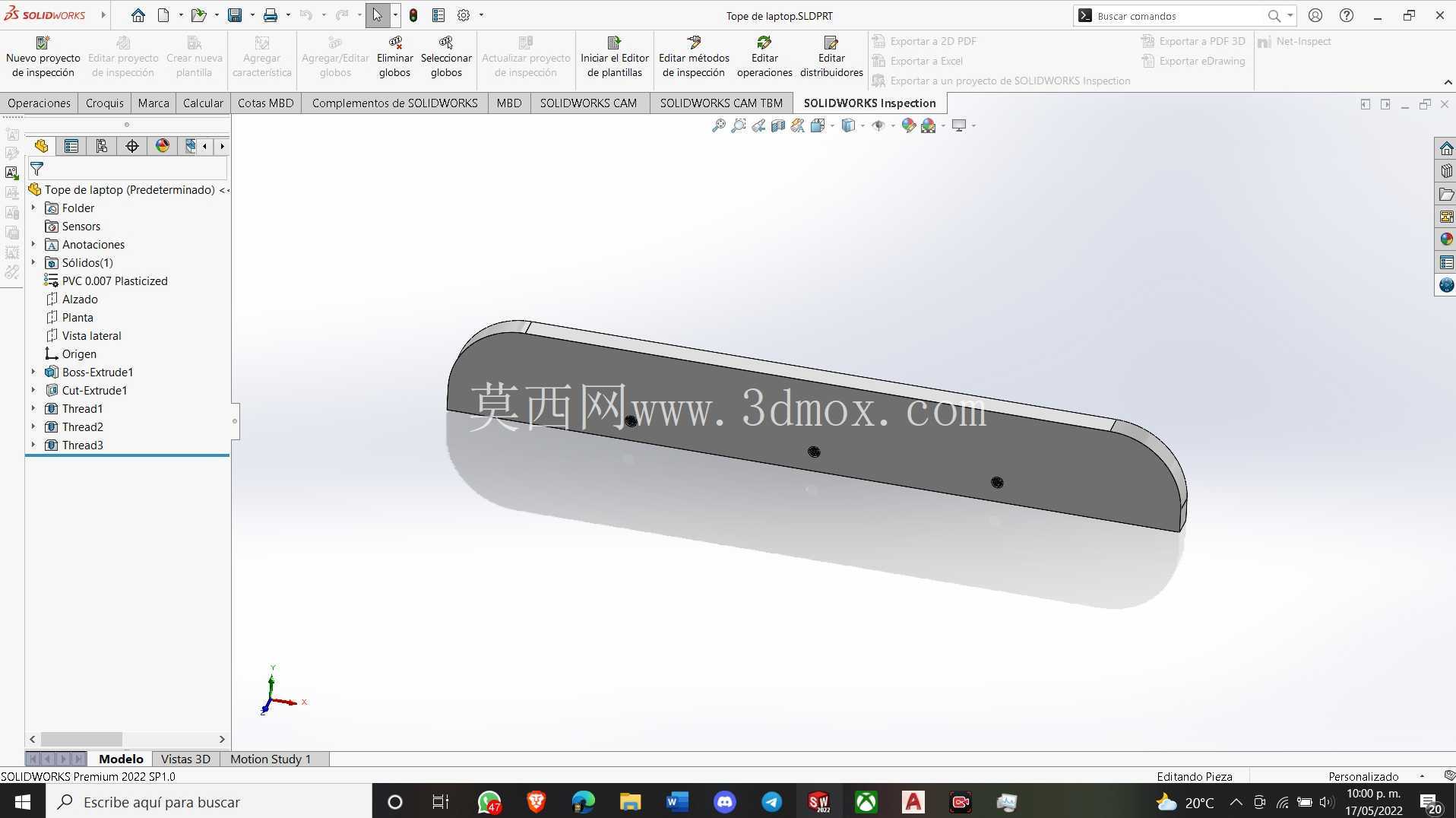Open Editar operaciones
Viewport: 1456px width, 818px height.
pyautogui.click(x=764, y=57)
